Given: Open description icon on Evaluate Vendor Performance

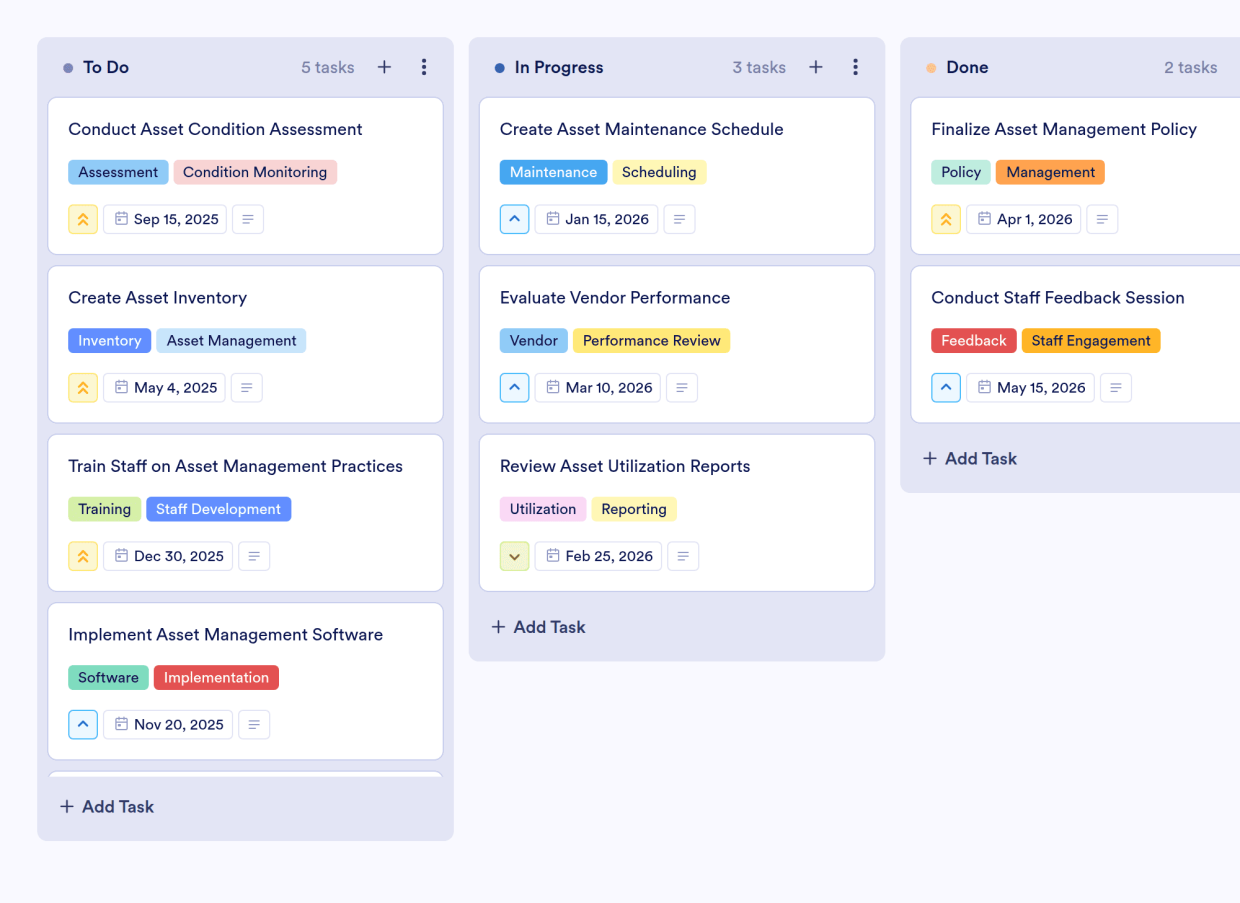Looking at the screenshot, I should tap(682, 388).
